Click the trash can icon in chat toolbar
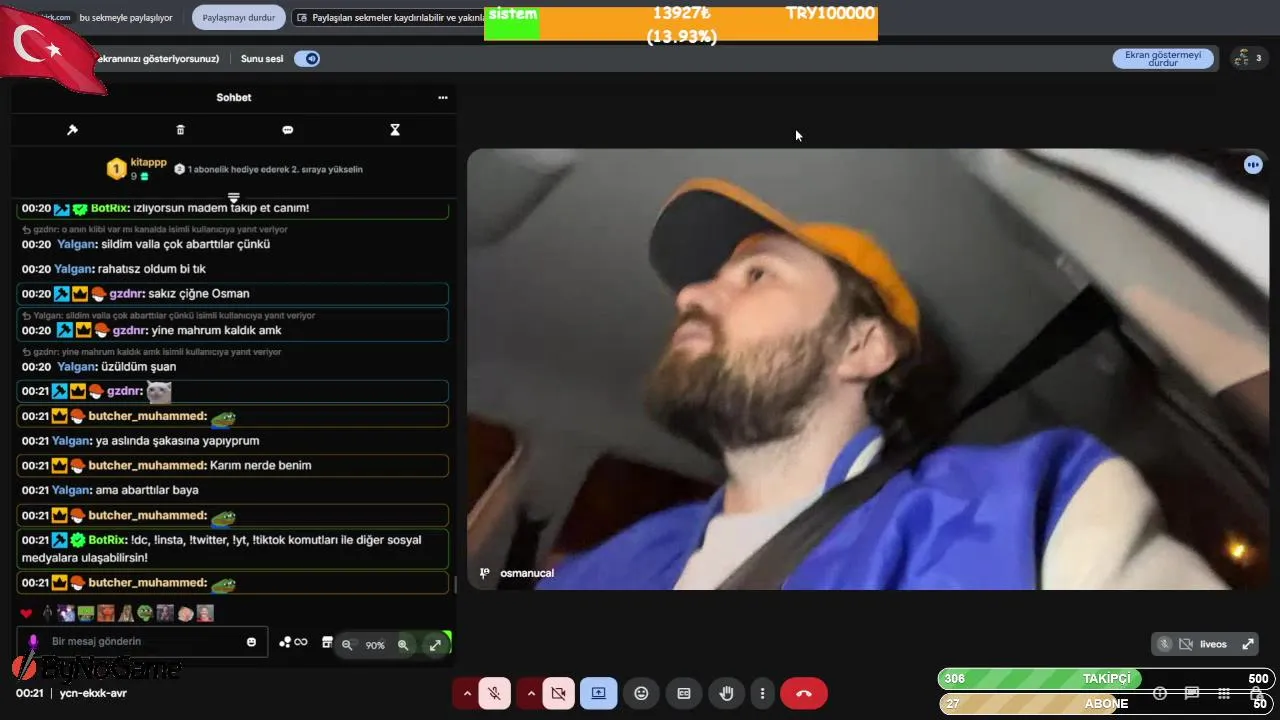 [x=180, y=130]
